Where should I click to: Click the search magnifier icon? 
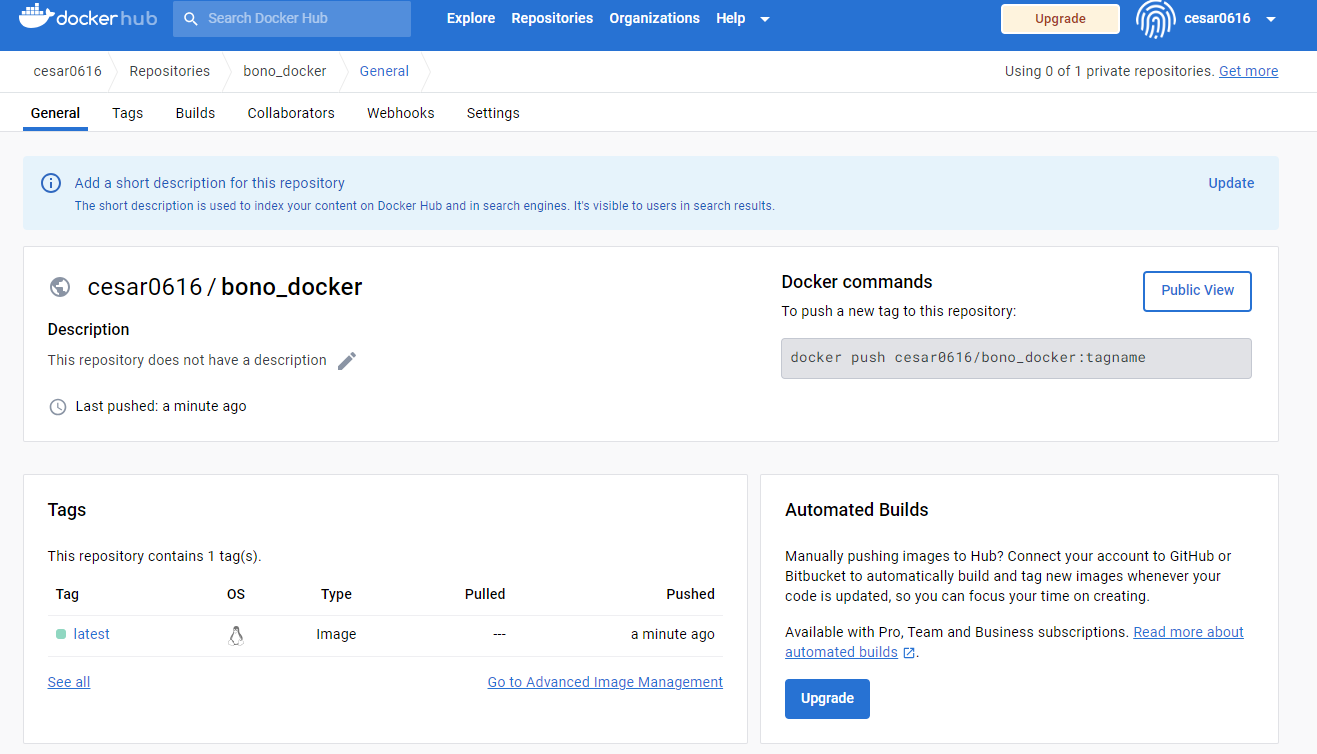pyautogui.click(x=191, y=18)
